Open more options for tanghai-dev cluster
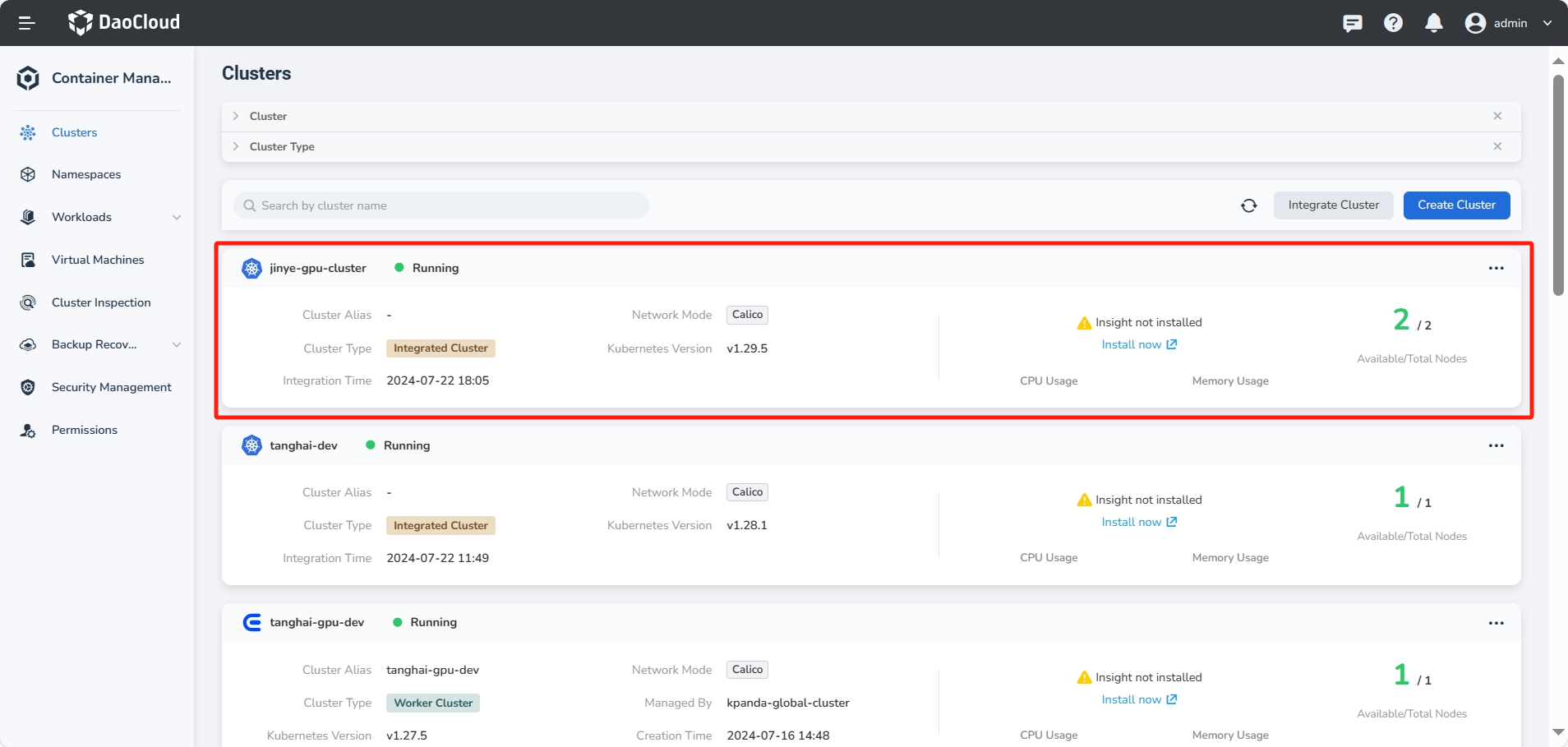 (x=1496, y=445)
